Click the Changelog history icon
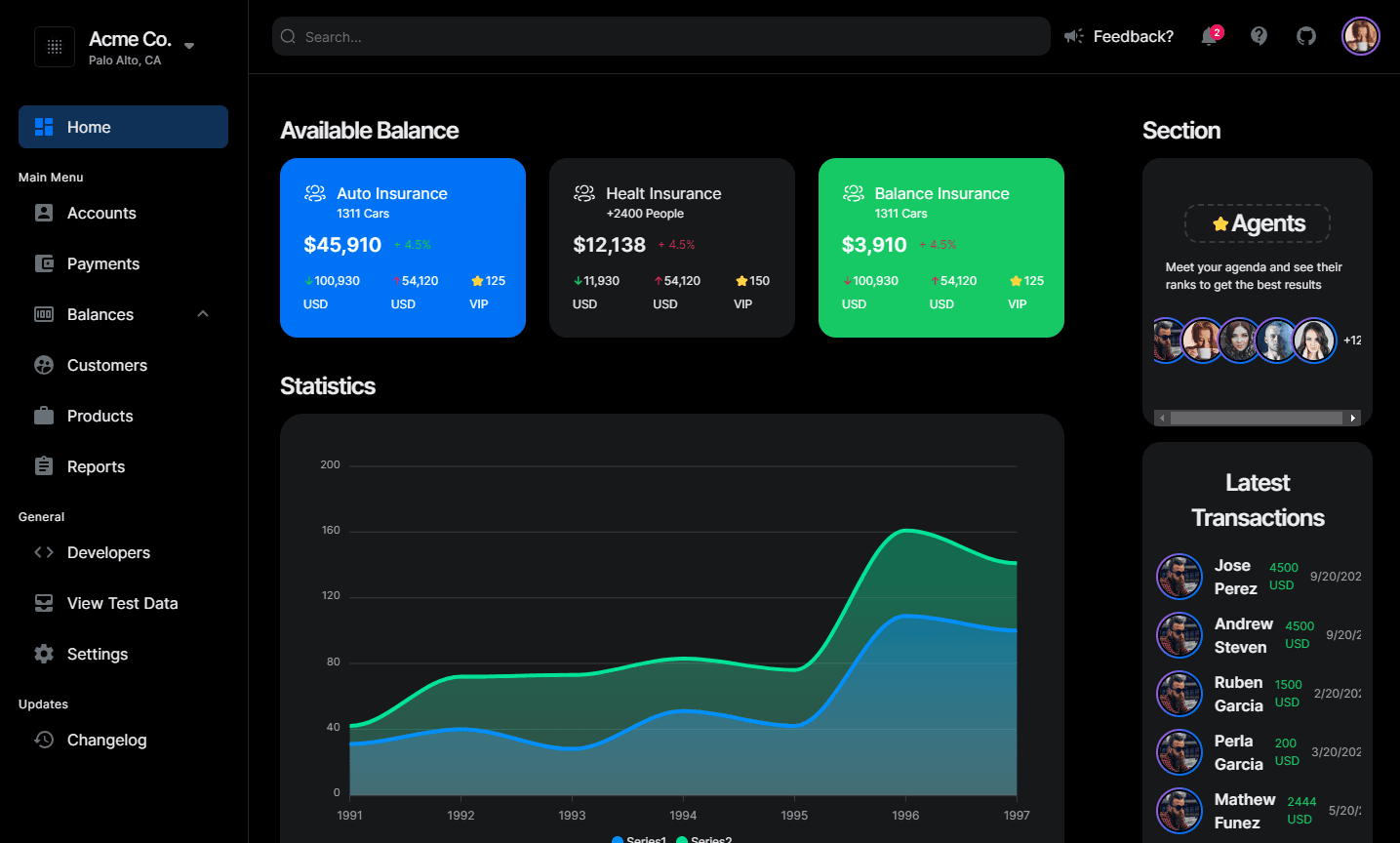1400x843 pixels. point(44,740)
